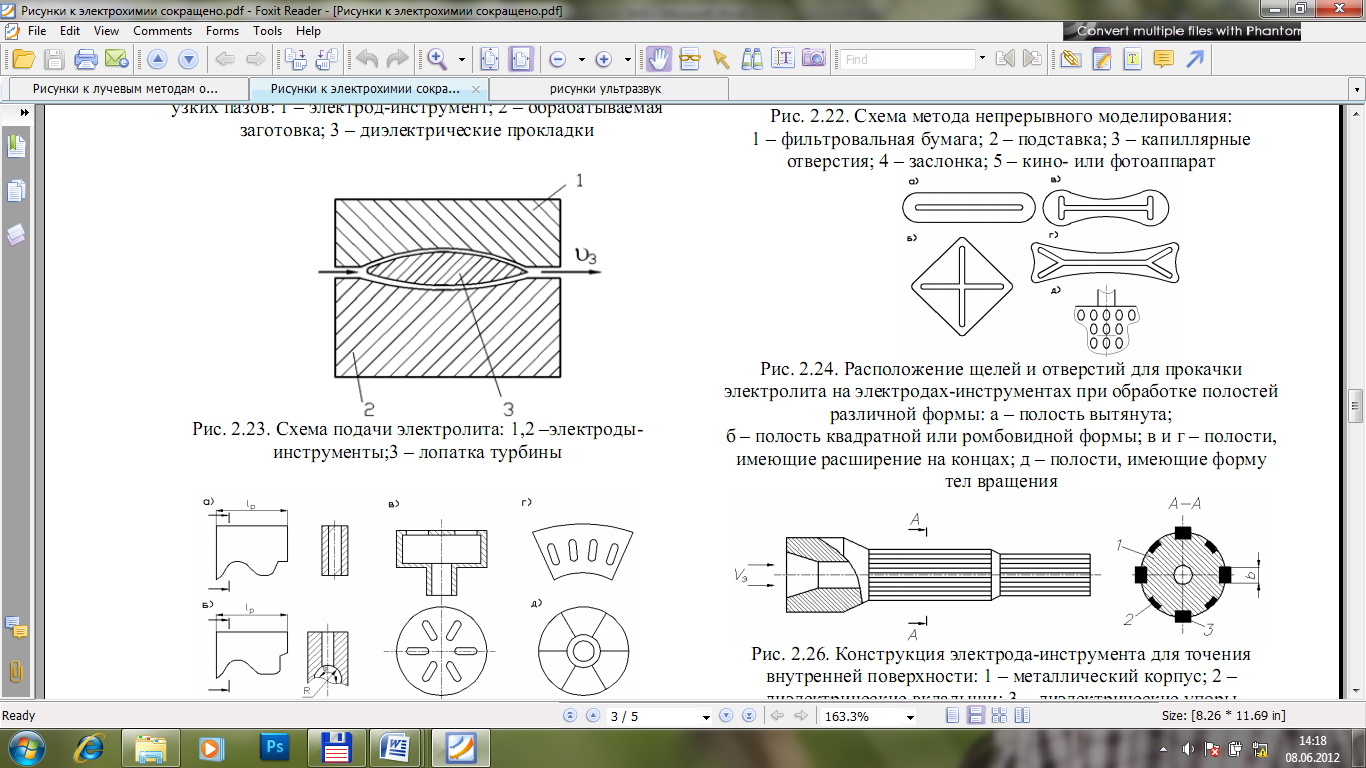1366x768 pixels.
Task: Select the arrow Select Annotation tool
Action: pos(720,59)
